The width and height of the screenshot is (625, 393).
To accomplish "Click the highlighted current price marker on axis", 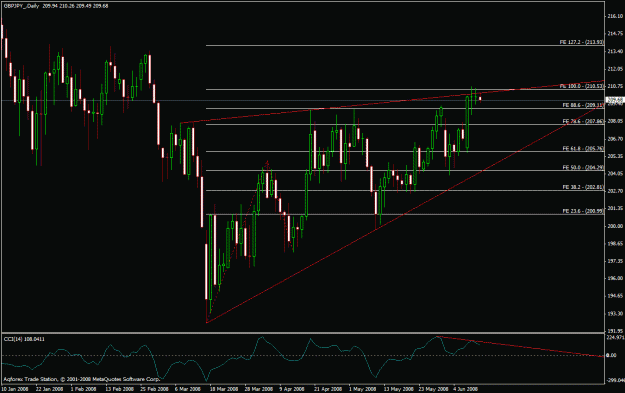I will 615,100.
